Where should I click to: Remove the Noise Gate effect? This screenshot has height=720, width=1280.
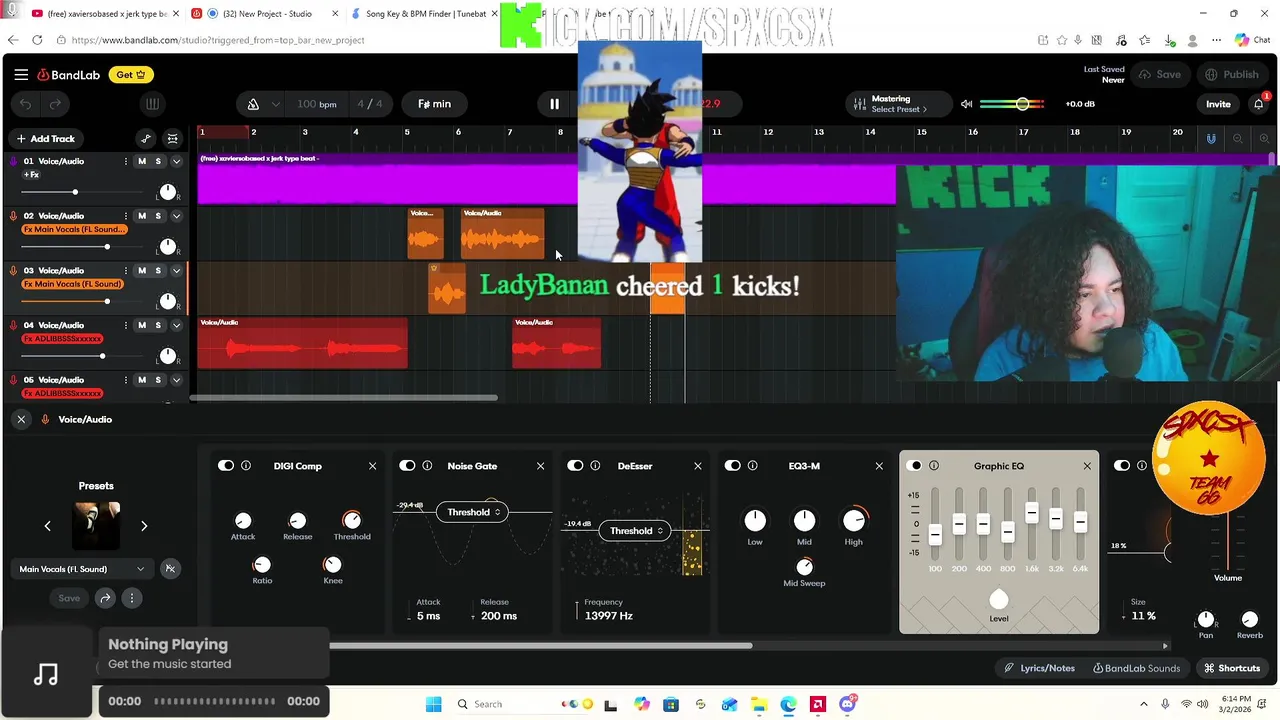(x=540, y=466)
